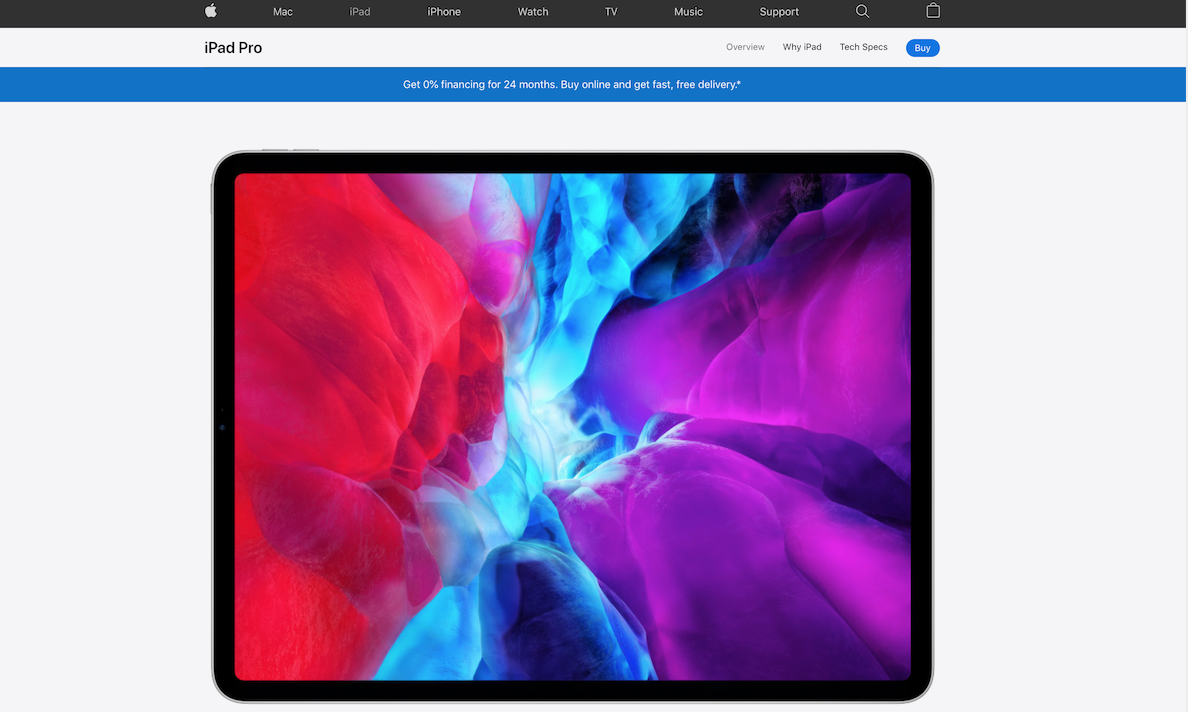Switch to the Overview tab
This screenshot has height=712, width=1188.
745,47
